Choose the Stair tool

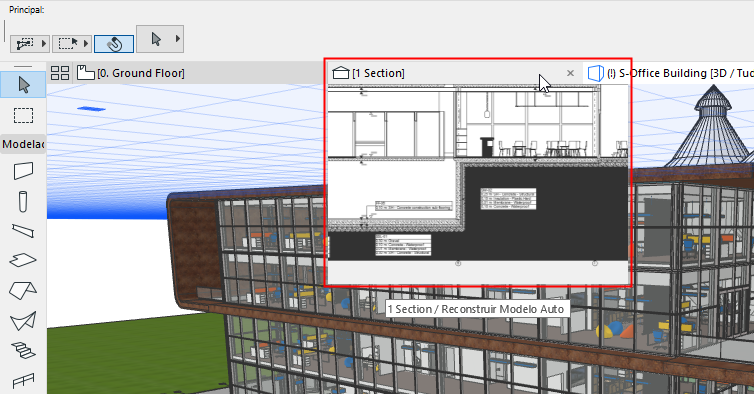[x=23, y=351]
